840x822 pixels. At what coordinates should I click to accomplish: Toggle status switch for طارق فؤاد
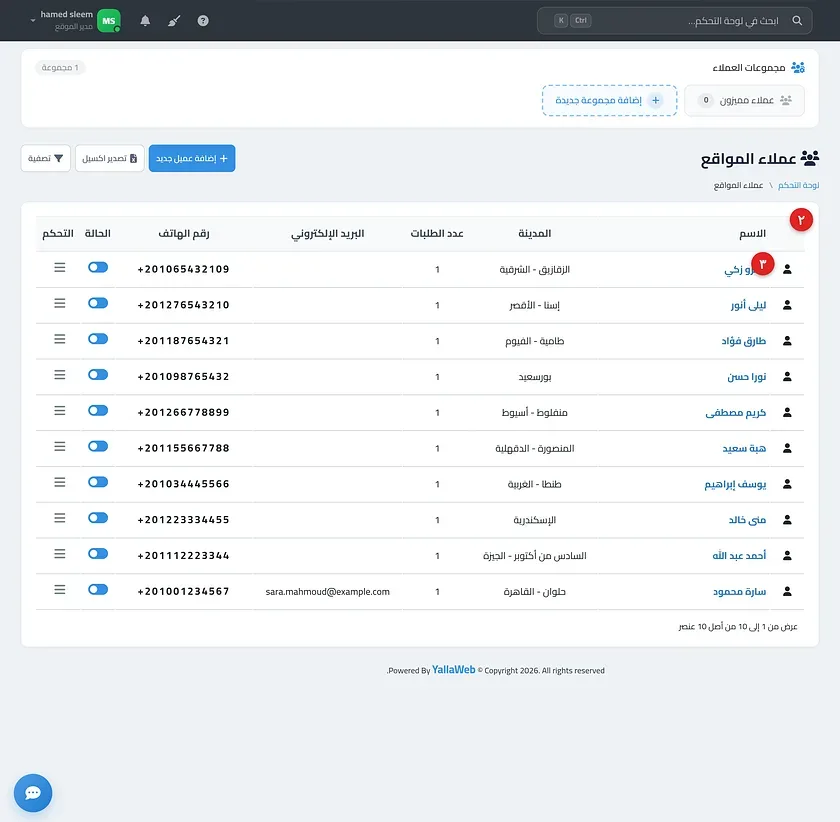point(98,339)
